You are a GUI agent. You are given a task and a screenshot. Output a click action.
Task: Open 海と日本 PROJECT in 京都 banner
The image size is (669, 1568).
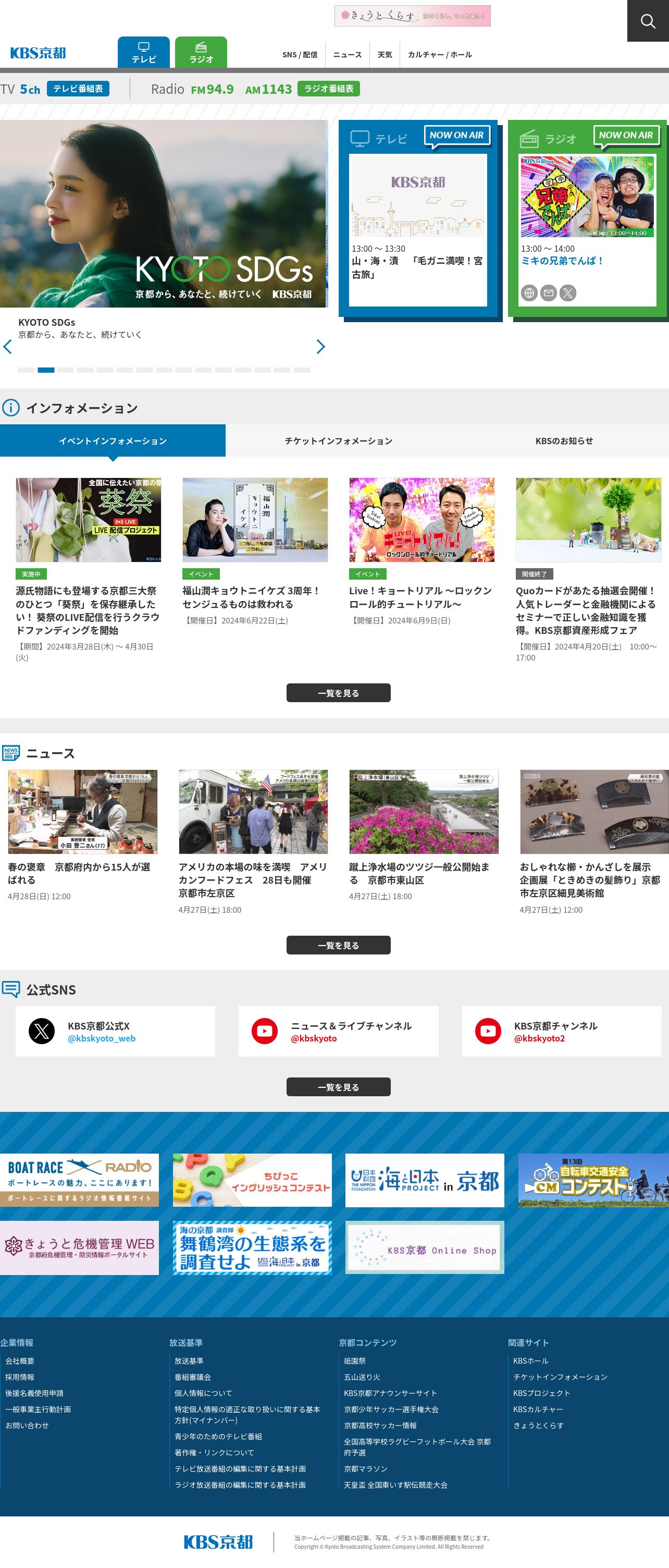click(425, 1180)
